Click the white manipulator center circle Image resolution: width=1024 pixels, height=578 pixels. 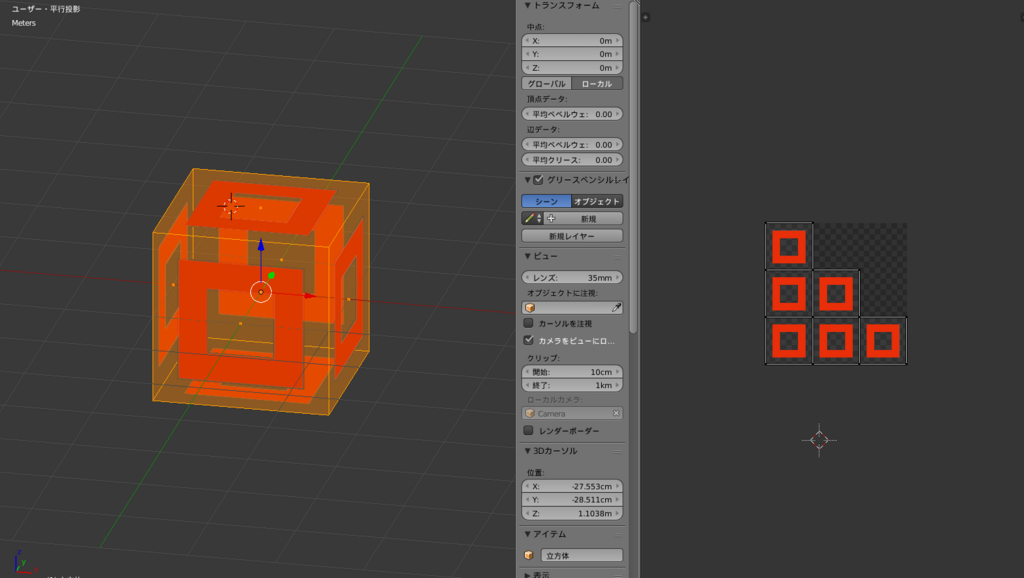tap(261, 292)
